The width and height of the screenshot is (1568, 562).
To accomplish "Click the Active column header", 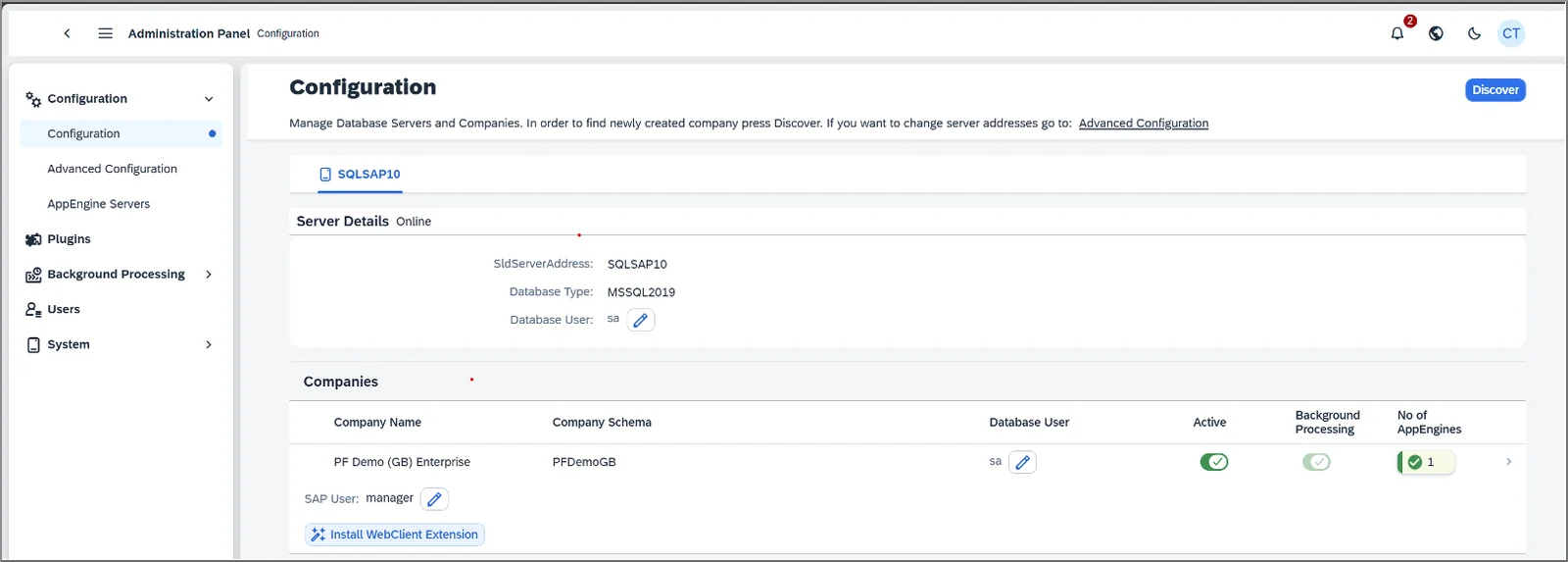I will point(1209,423).
